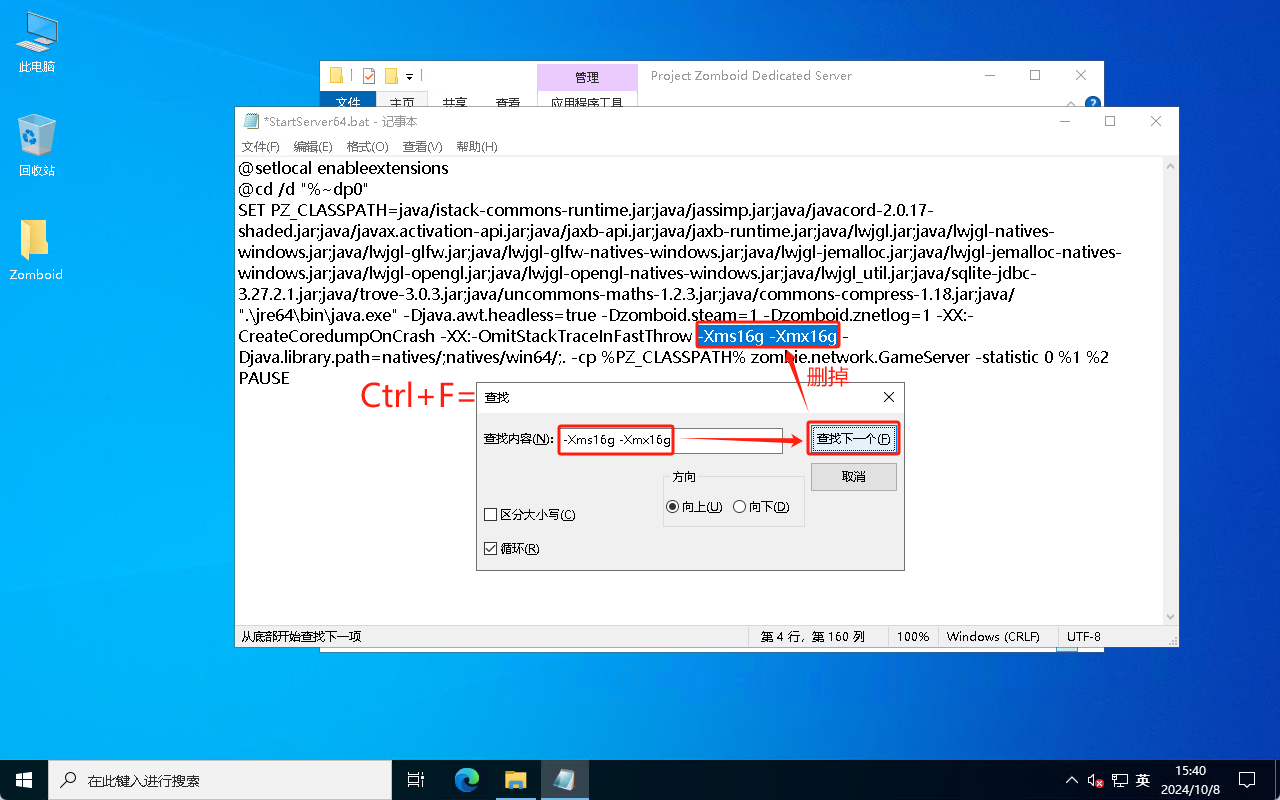
Task: Click the folder icon in Explorer title bar
Action: 337,75
